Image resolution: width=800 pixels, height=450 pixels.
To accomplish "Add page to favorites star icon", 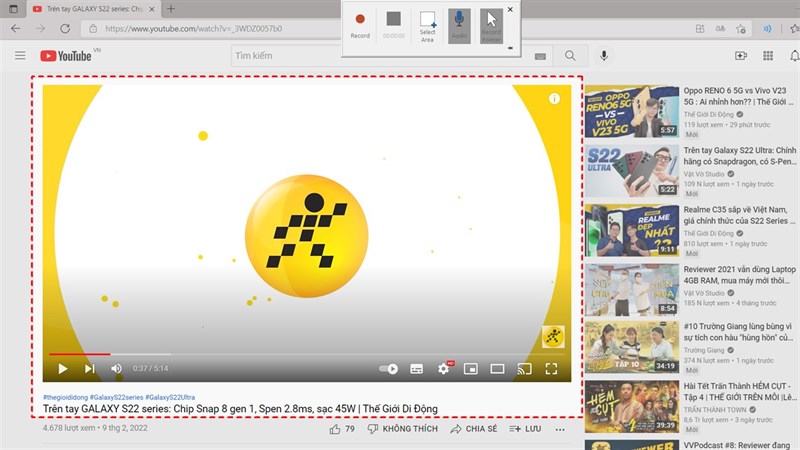I will click(741, 29).
